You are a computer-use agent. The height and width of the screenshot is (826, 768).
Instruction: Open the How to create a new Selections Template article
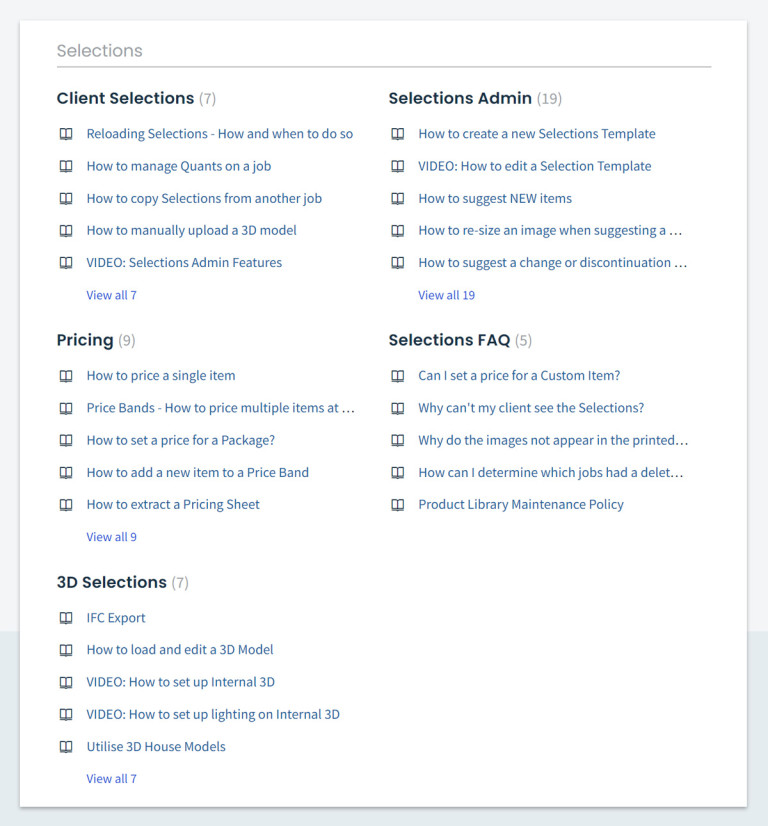(x=537, y=133)
